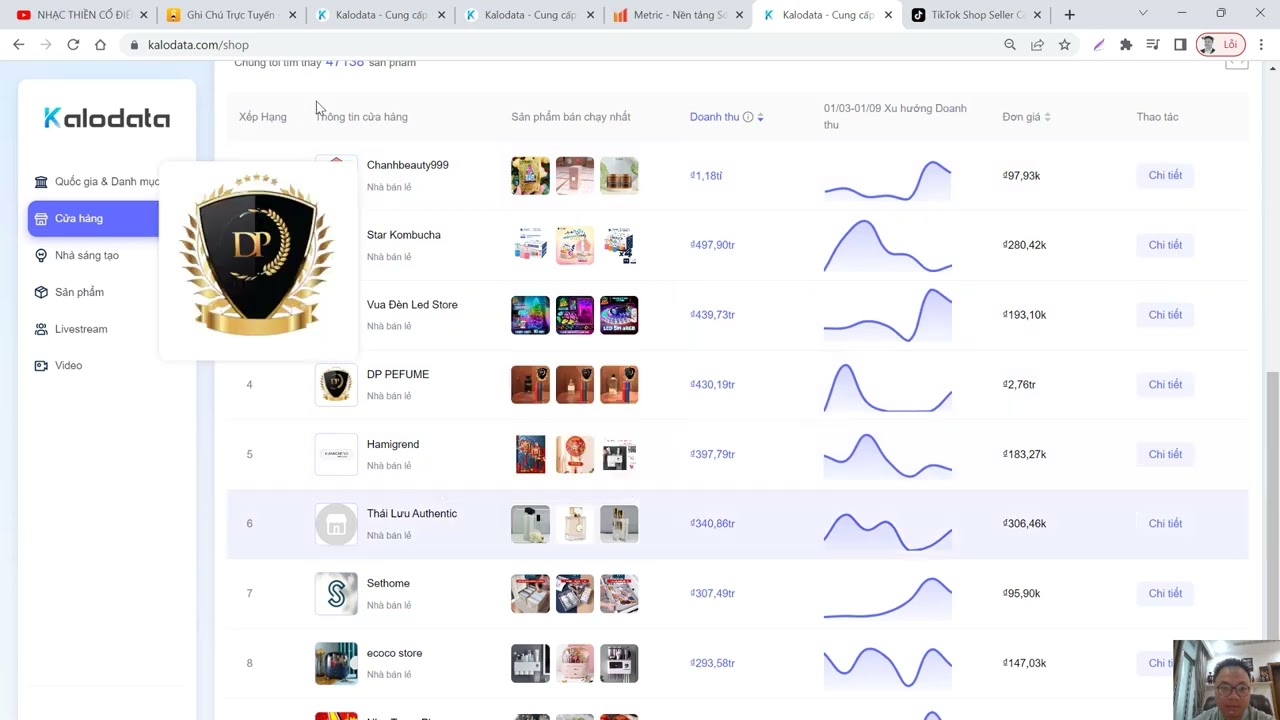Open Chi tiết for Sethome
Image resolution: width=1280 pixels, height=720 pixels.
[1165, 593]
